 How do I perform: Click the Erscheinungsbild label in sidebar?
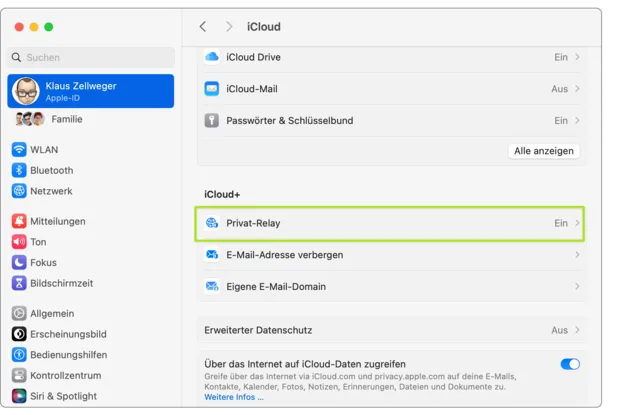coord(68,334)
